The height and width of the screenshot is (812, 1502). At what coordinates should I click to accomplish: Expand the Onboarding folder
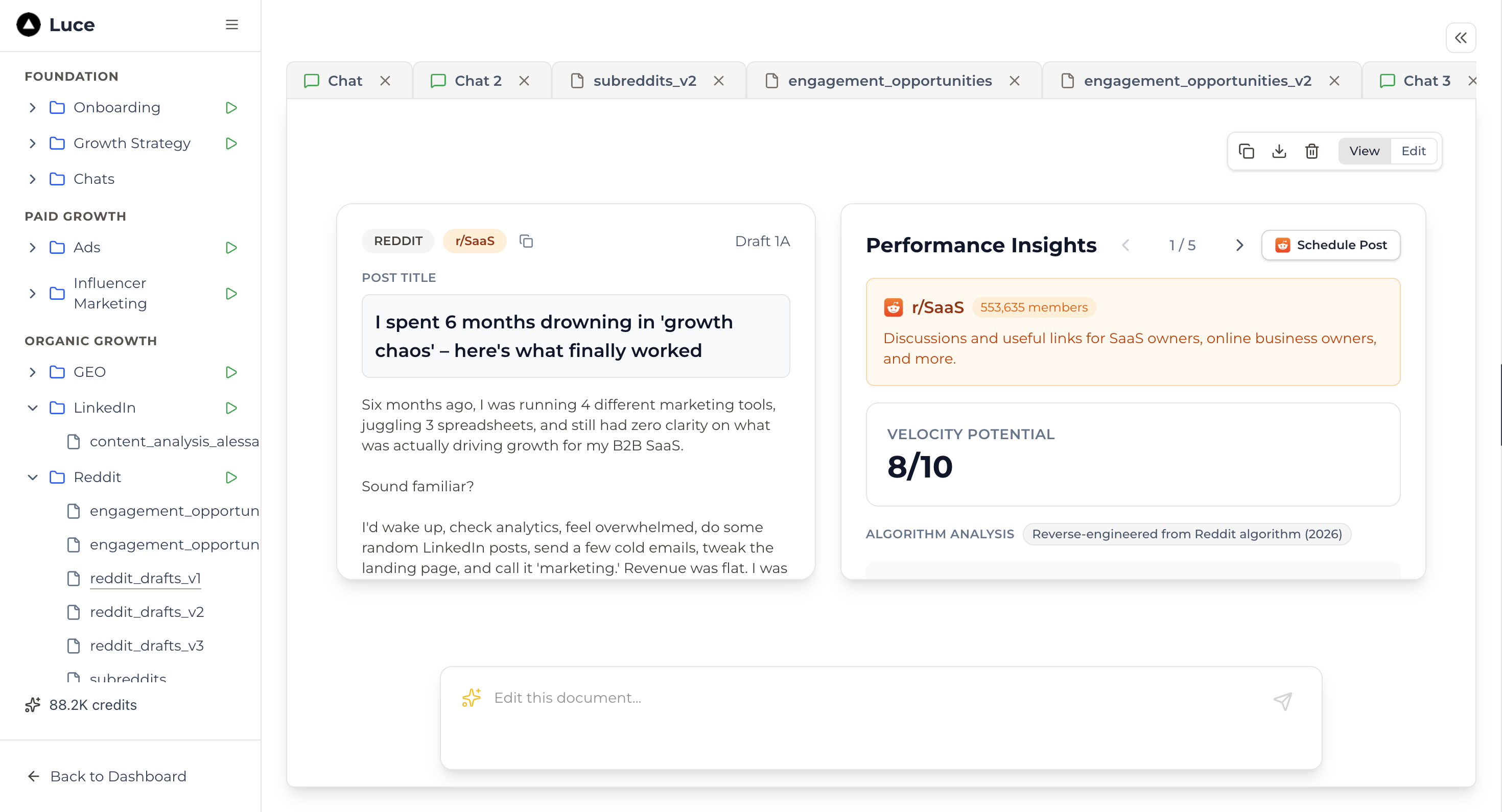33,108
